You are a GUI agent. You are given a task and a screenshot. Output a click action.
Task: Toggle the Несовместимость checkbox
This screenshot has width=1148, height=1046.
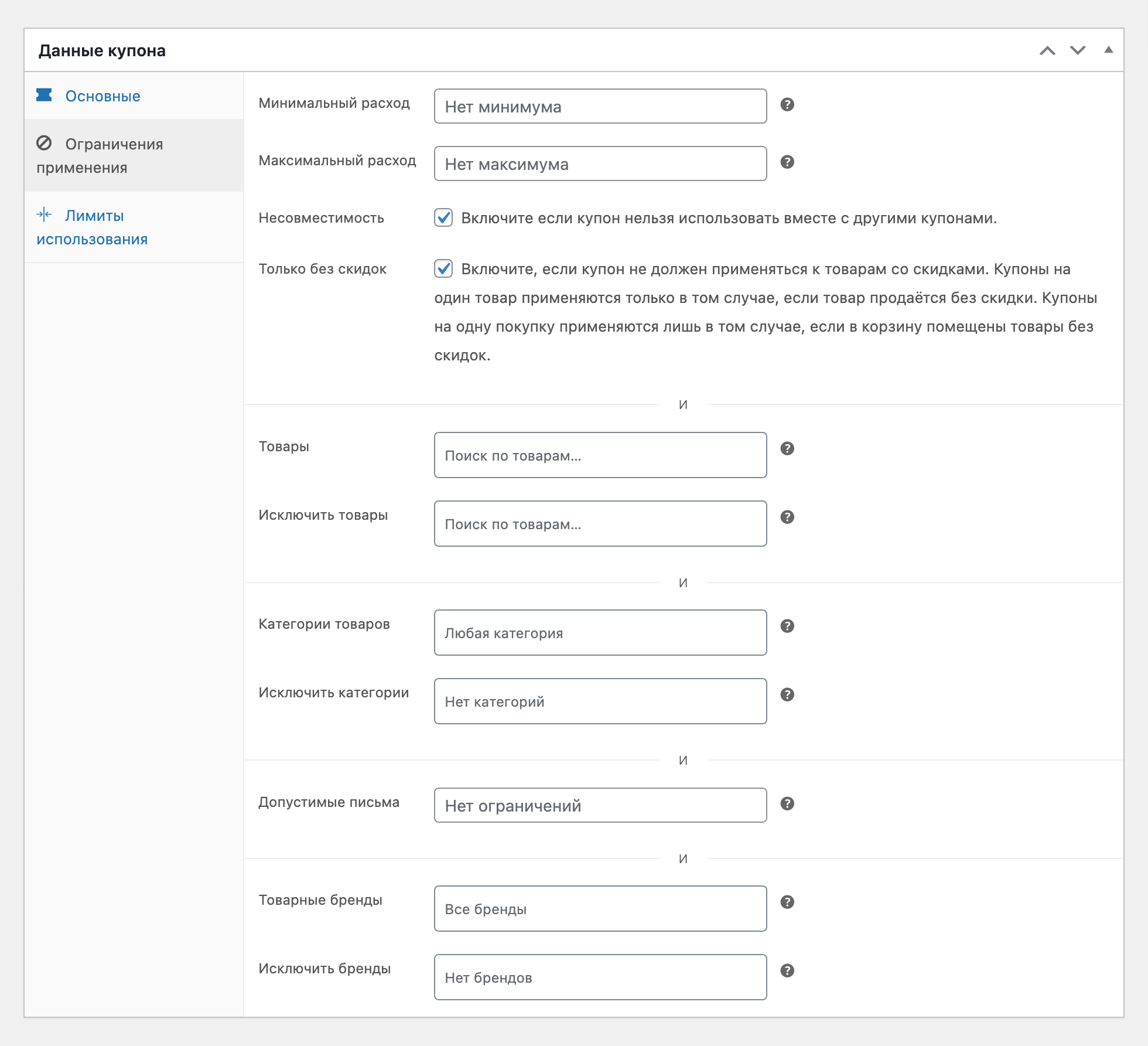coord(443,217)
